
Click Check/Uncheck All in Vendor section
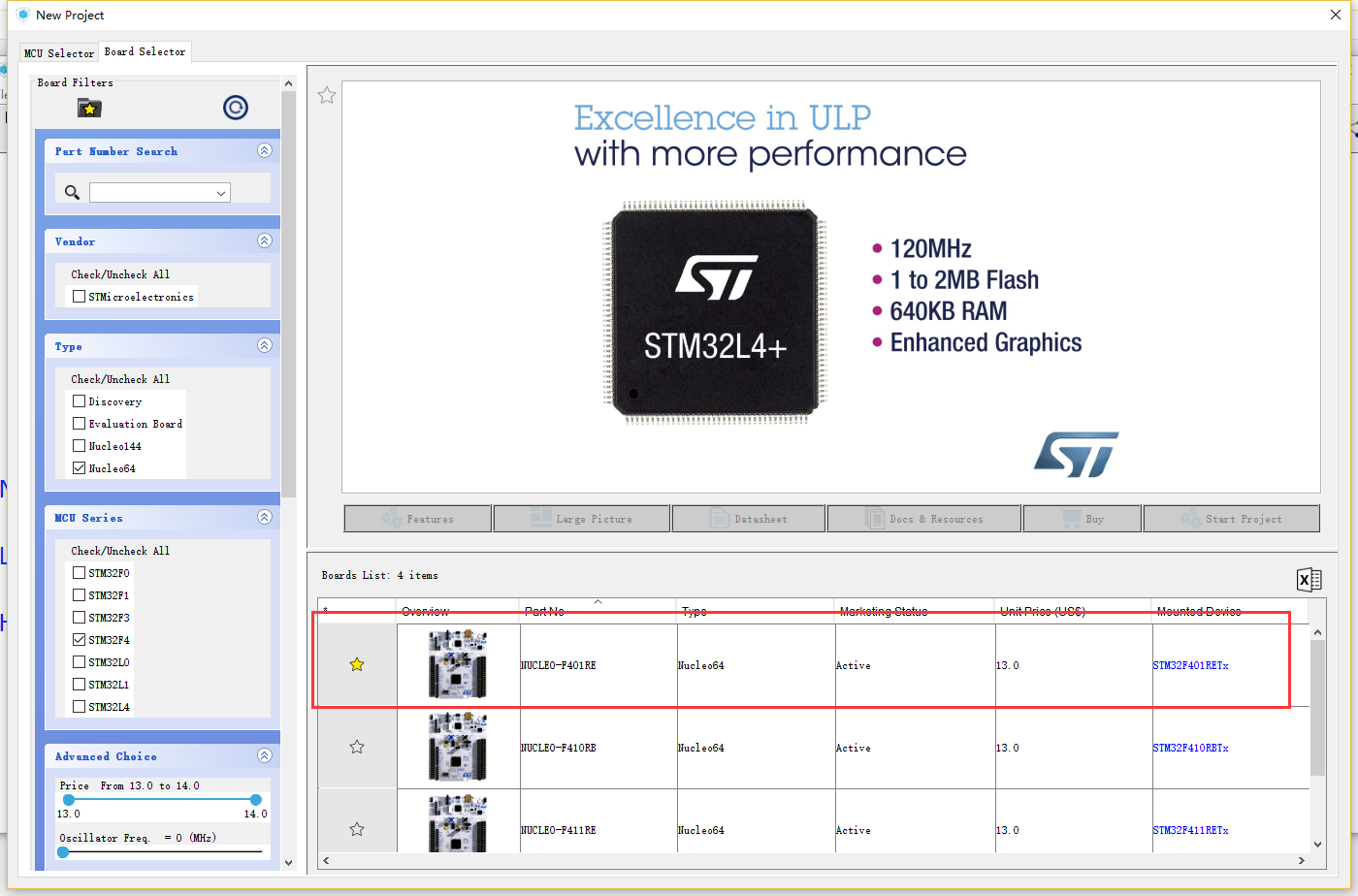pos(120,274)
